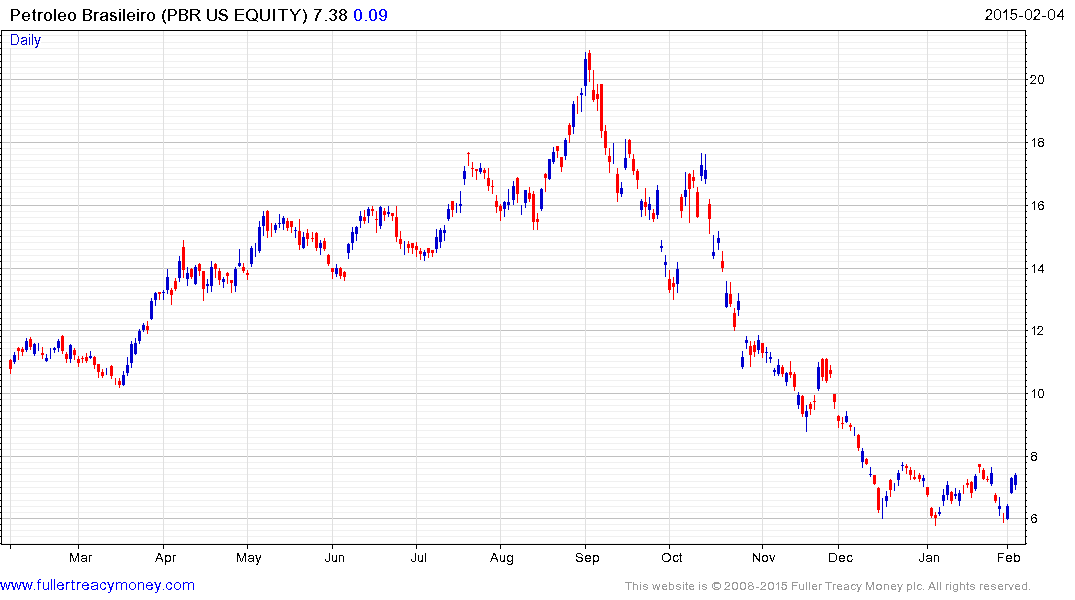Image resolution: width=1075 pixels, height=600 pixels.
Task: Click the 'Jan' month axis label
Action: pyautogui.click(x=929, y=557)
